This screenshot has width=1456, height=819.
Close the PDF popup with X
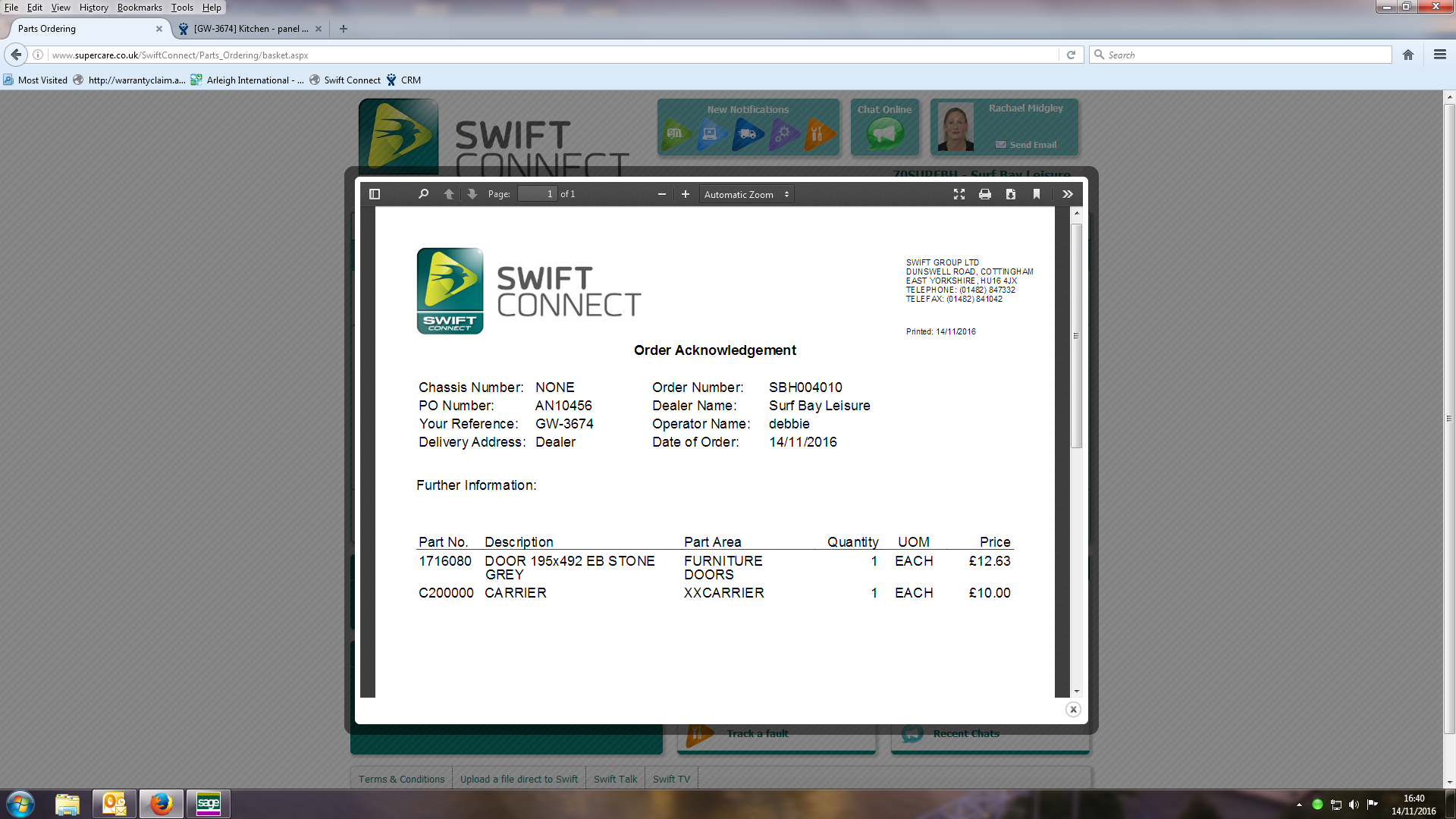(x=1073, y=710)
